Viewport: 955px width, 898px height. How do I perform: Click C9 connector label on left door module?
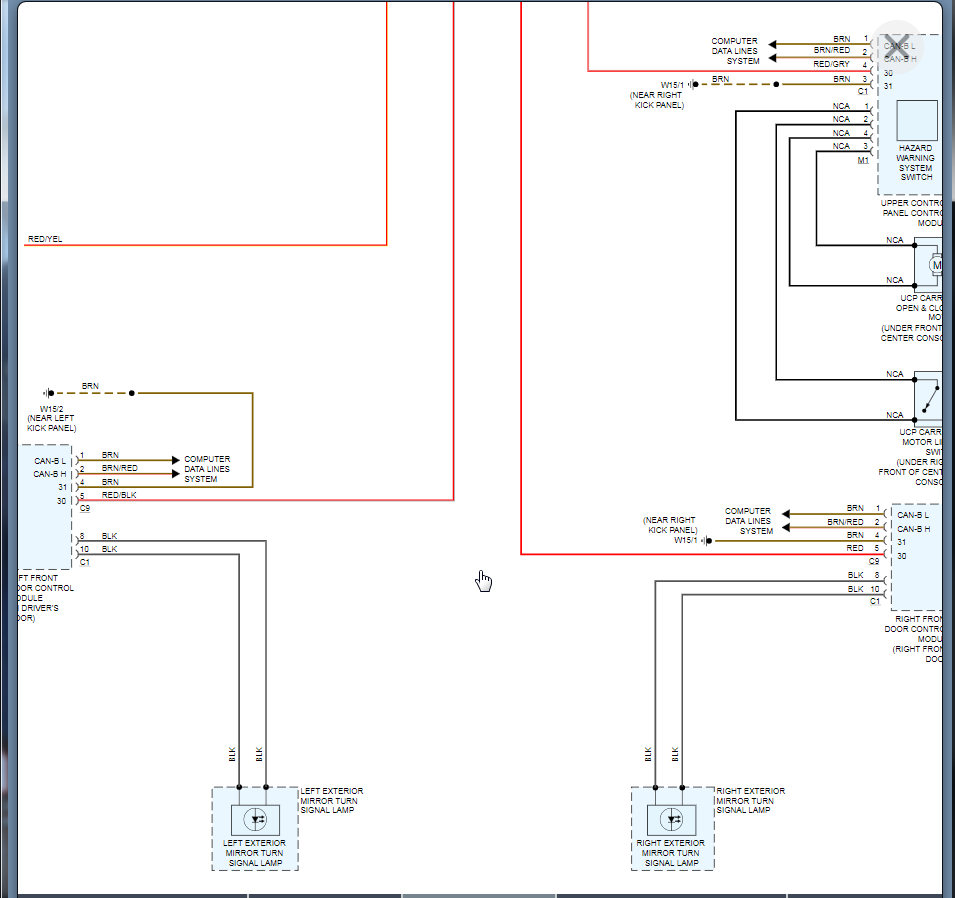(x=85, y=508)
